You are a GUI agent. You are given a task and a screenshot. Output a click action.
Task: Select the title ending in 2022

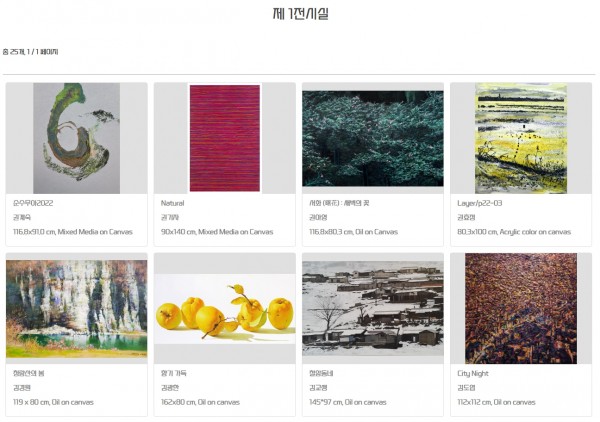[x=33, y=203]
